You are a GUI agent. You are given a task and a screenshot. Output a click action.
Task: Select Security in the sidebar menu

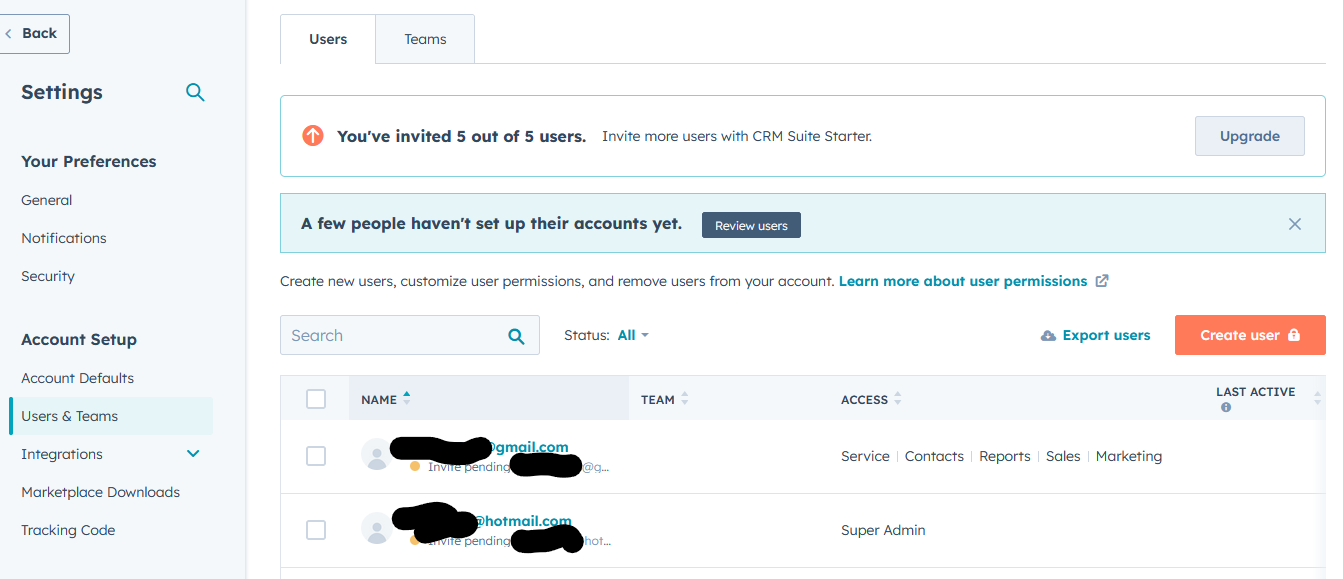47,275
